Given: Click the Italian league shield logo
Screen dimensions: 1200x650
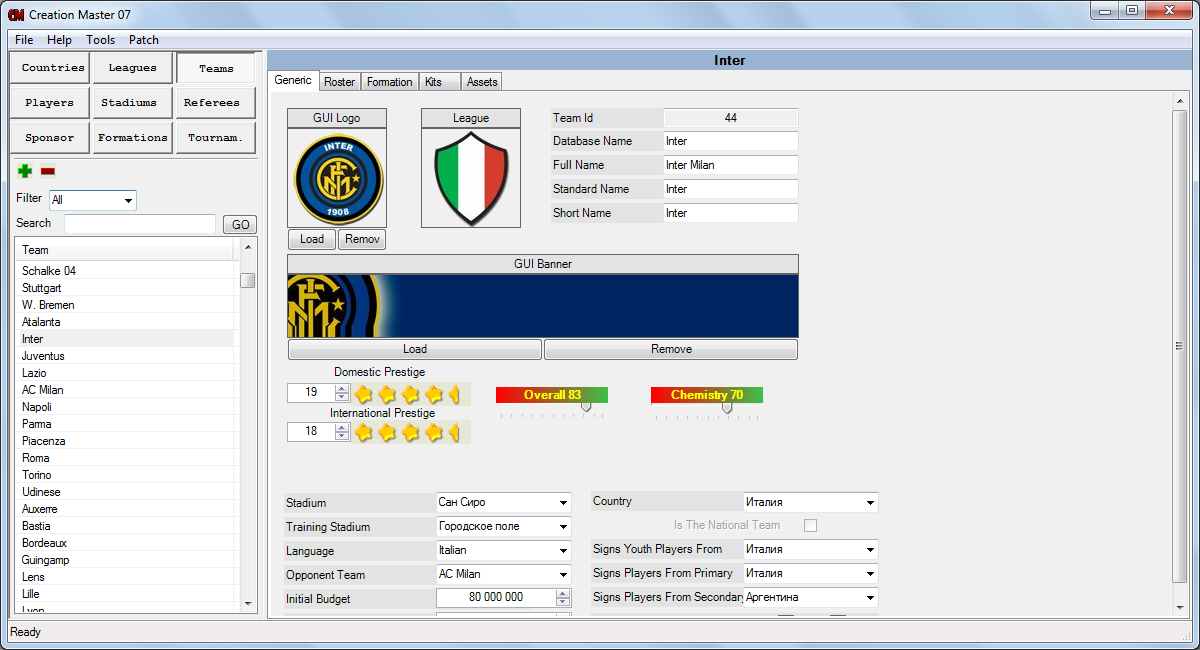Looking at the screenshot, I should [x=471, y=178].
